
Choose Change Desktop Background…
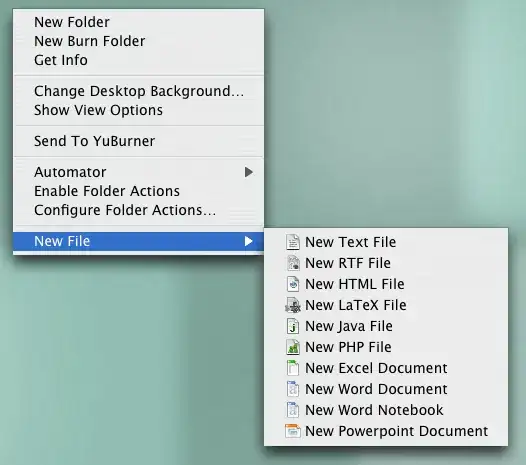point(139,91)
